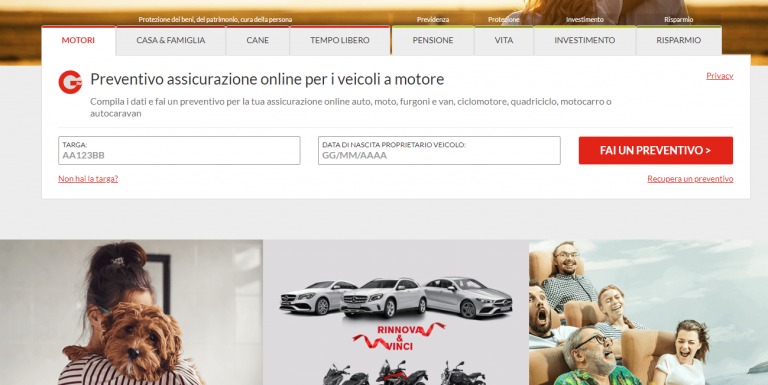Click the 'Non hai la targa?' link
This screenshot has width=768, height=385.
pos(88,179)
